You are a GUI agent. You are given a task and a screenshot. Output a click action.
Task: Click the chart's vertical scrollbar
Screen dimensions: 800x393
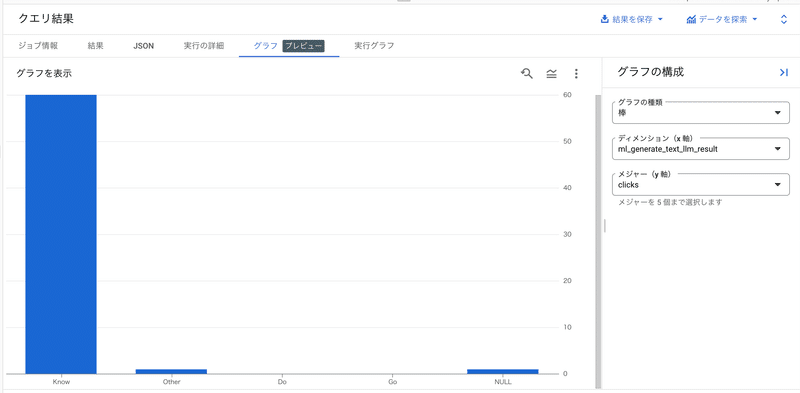point(598,240)
